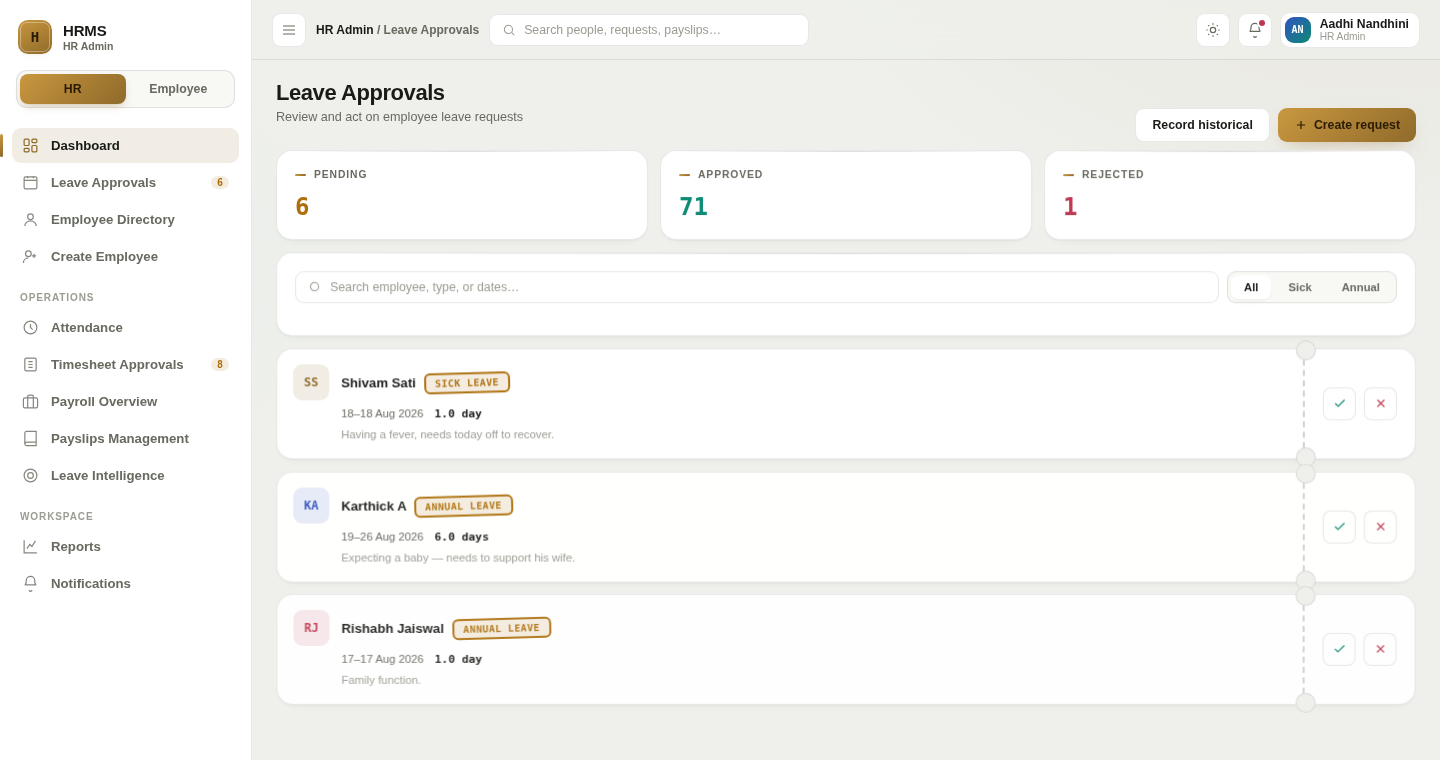Open Leave Approvals in sidebar

126,183
